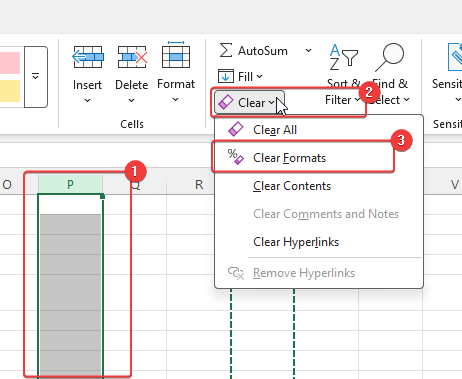Click the eraser icon on the Clear button

(226, 102)
